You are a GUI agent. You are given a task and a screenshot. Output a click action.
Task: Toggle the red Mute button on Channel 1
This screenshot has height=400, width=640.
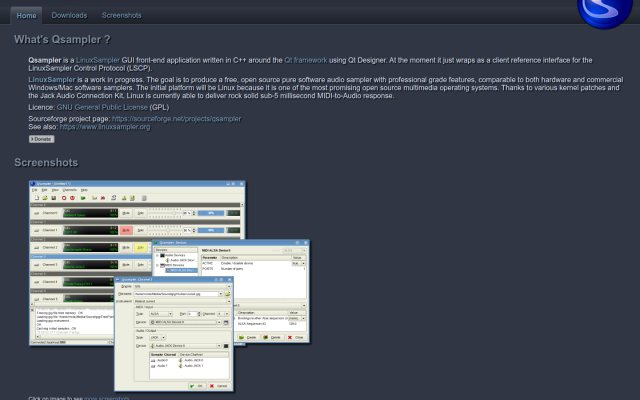126,230
